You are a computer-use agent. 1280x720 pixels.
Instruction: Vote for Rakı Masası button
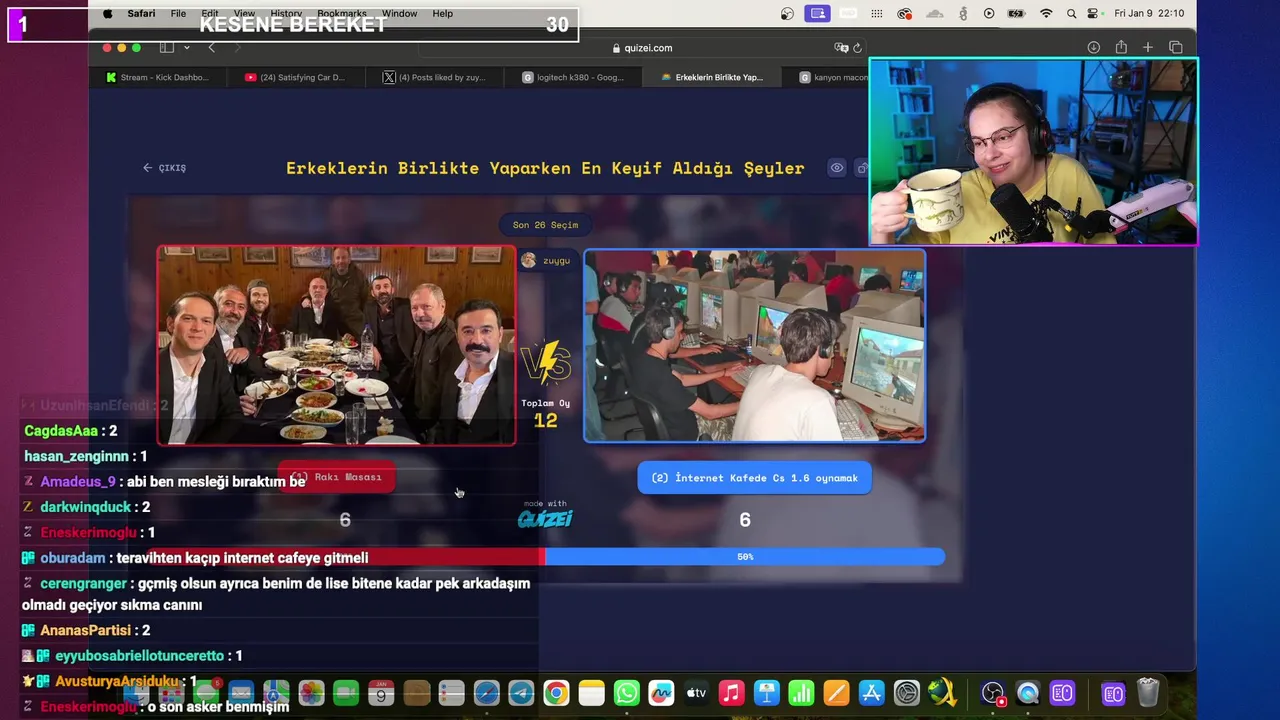pos(337,477)
